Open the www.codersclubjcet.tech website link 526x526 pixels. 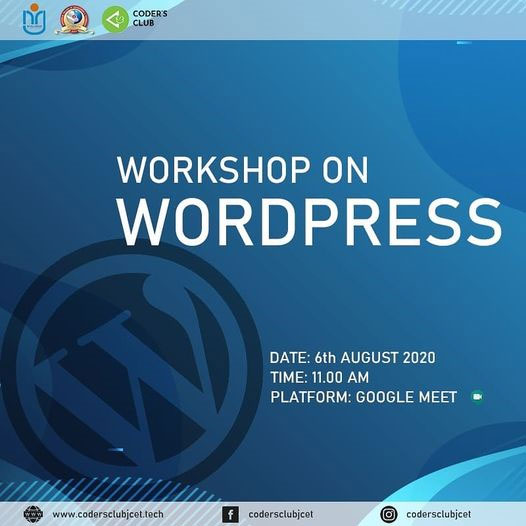pos(108,514)
